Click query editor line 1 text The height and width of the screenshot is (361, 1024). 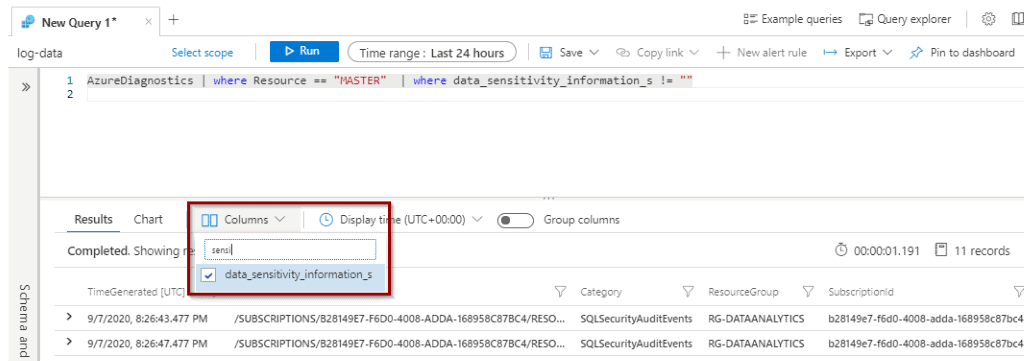[390, 81]
